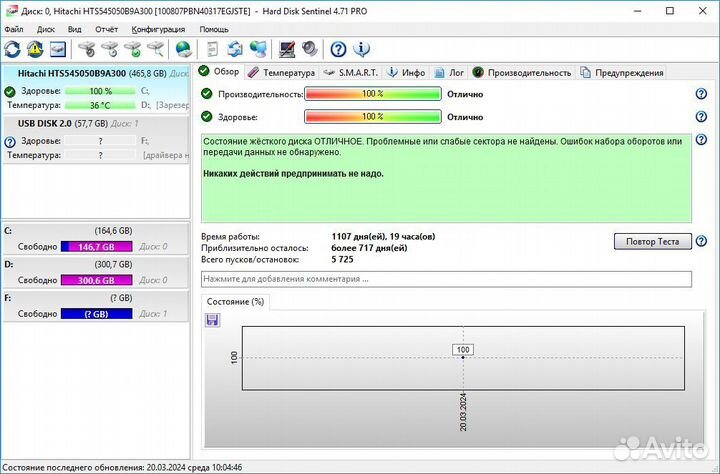This screenshot has height=474, width=720.
Task: Open Help via blue question toolbar icon
Action: coord(338,49)
